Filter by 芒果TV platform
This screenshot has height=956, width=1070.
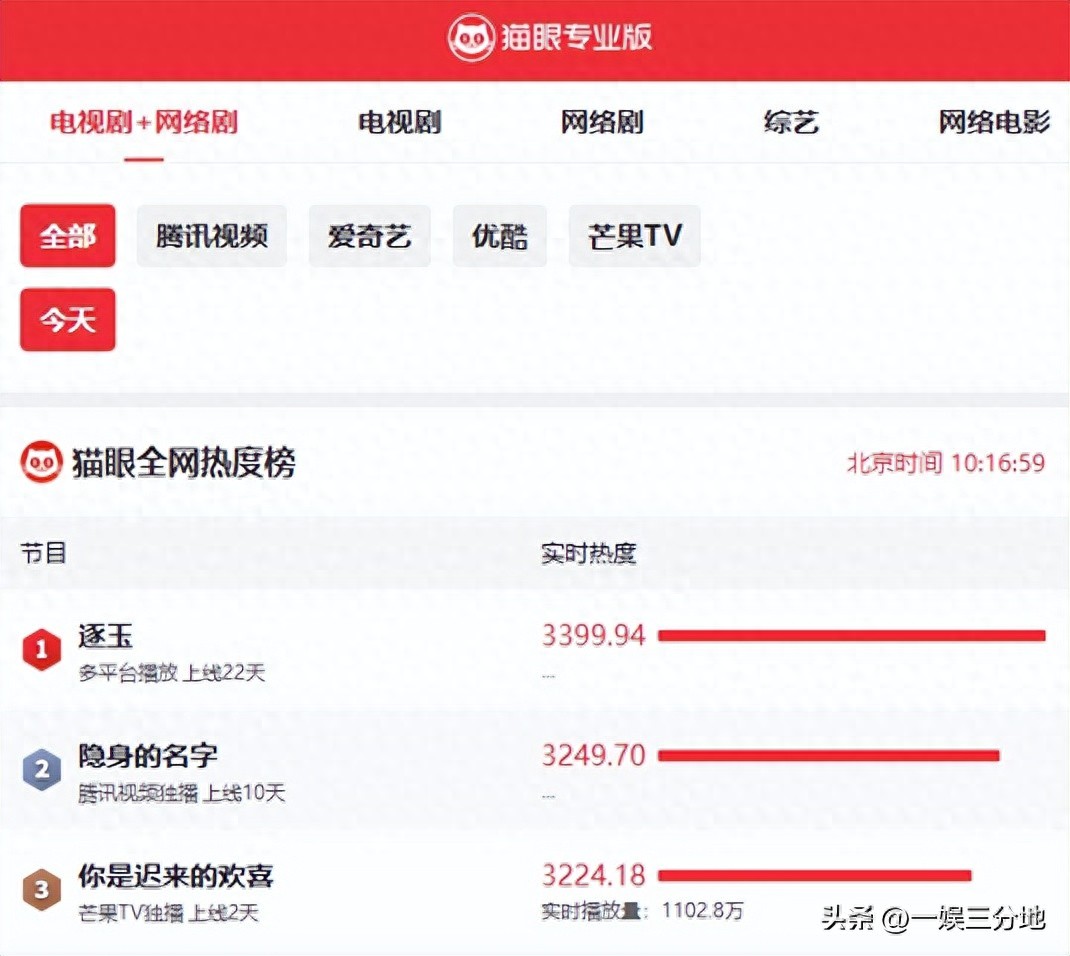pyautogui.click(x=634, y=237)
